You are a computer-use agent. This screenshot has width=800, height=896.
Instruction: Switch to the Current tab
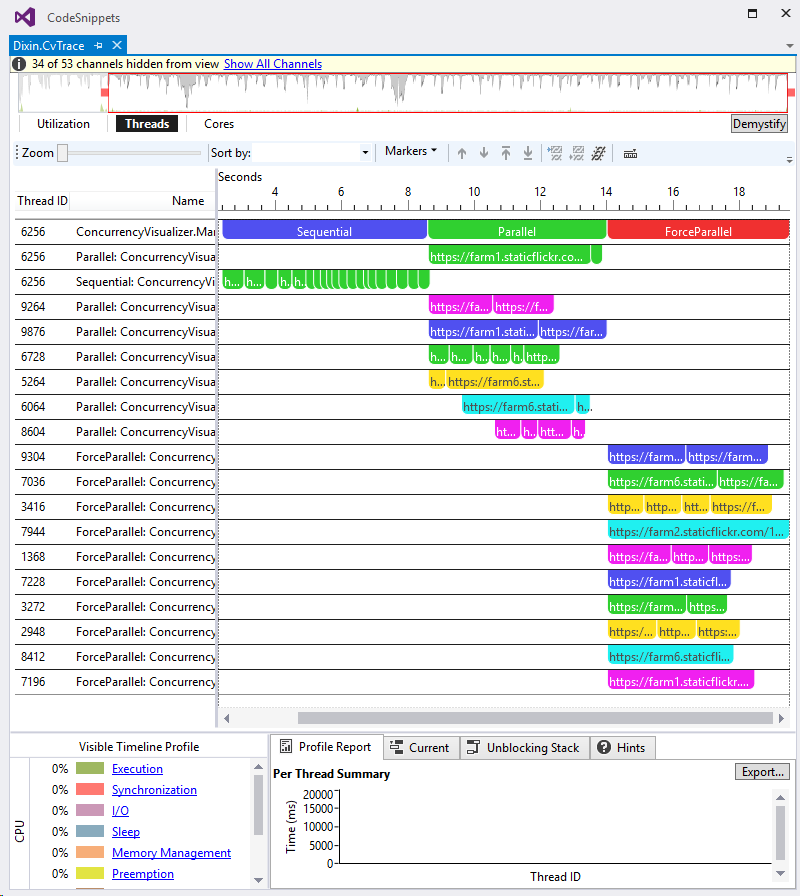(421, 747)
